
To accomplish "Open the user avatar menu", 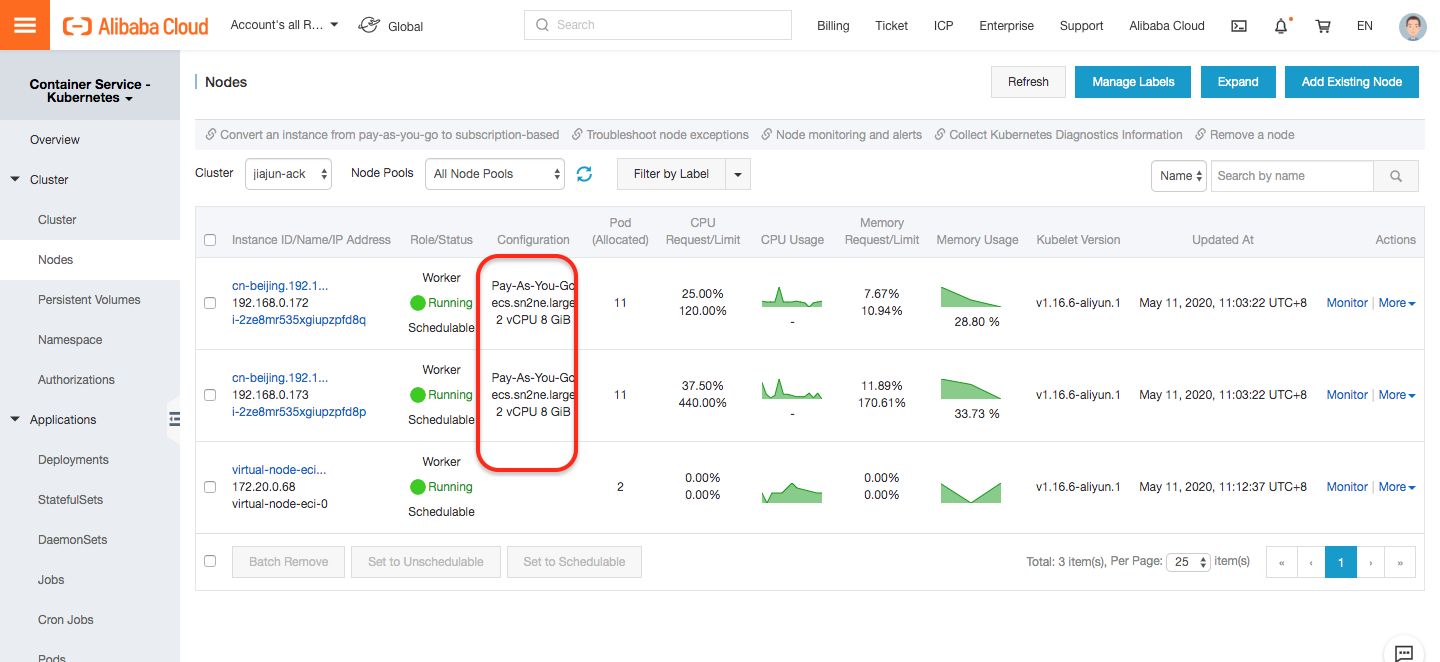I will click(1412, 26).
